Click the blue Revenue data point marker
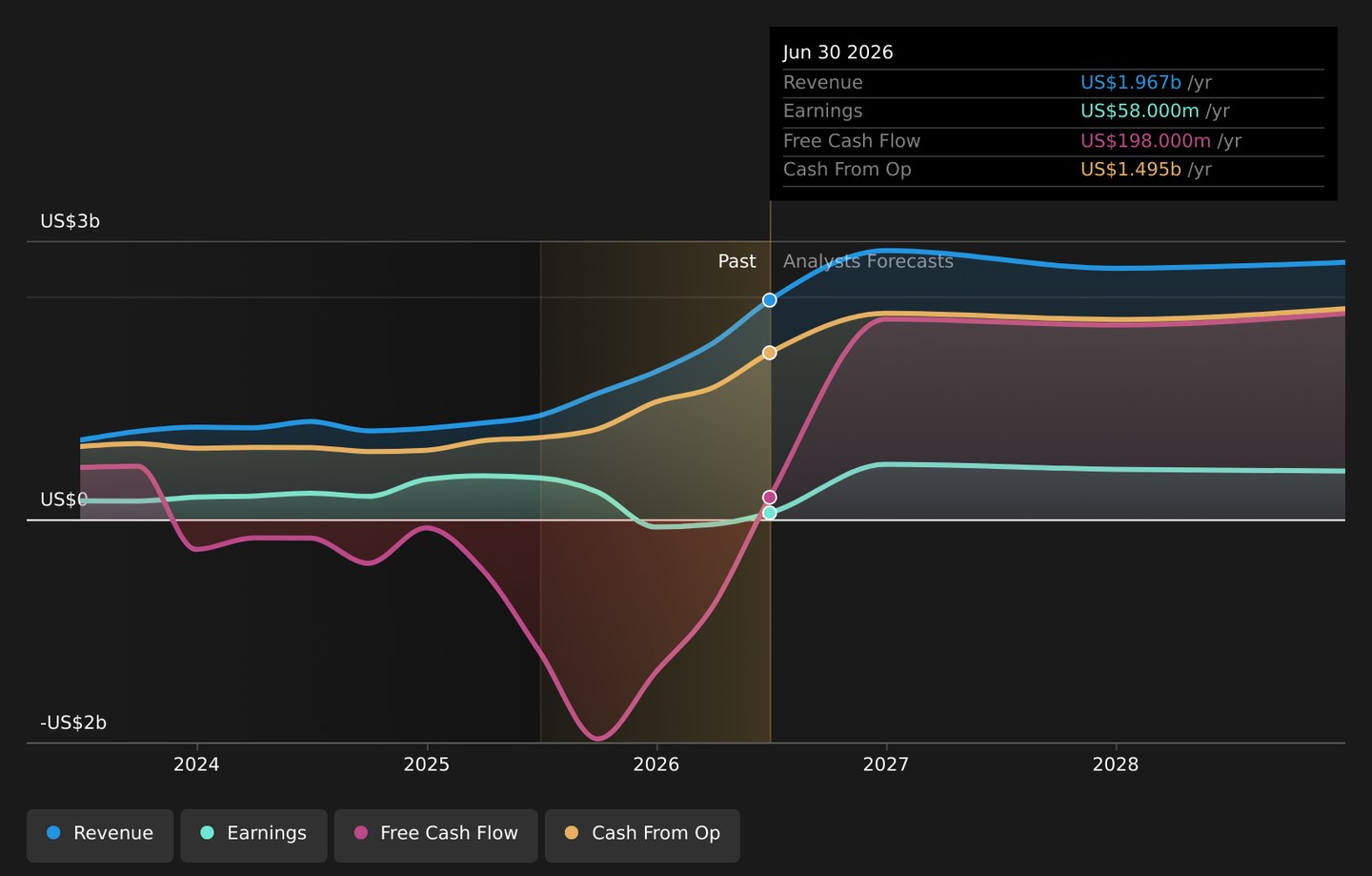Image resolution: width=1372 pixels, height=876 pixels. coord(770,300)
